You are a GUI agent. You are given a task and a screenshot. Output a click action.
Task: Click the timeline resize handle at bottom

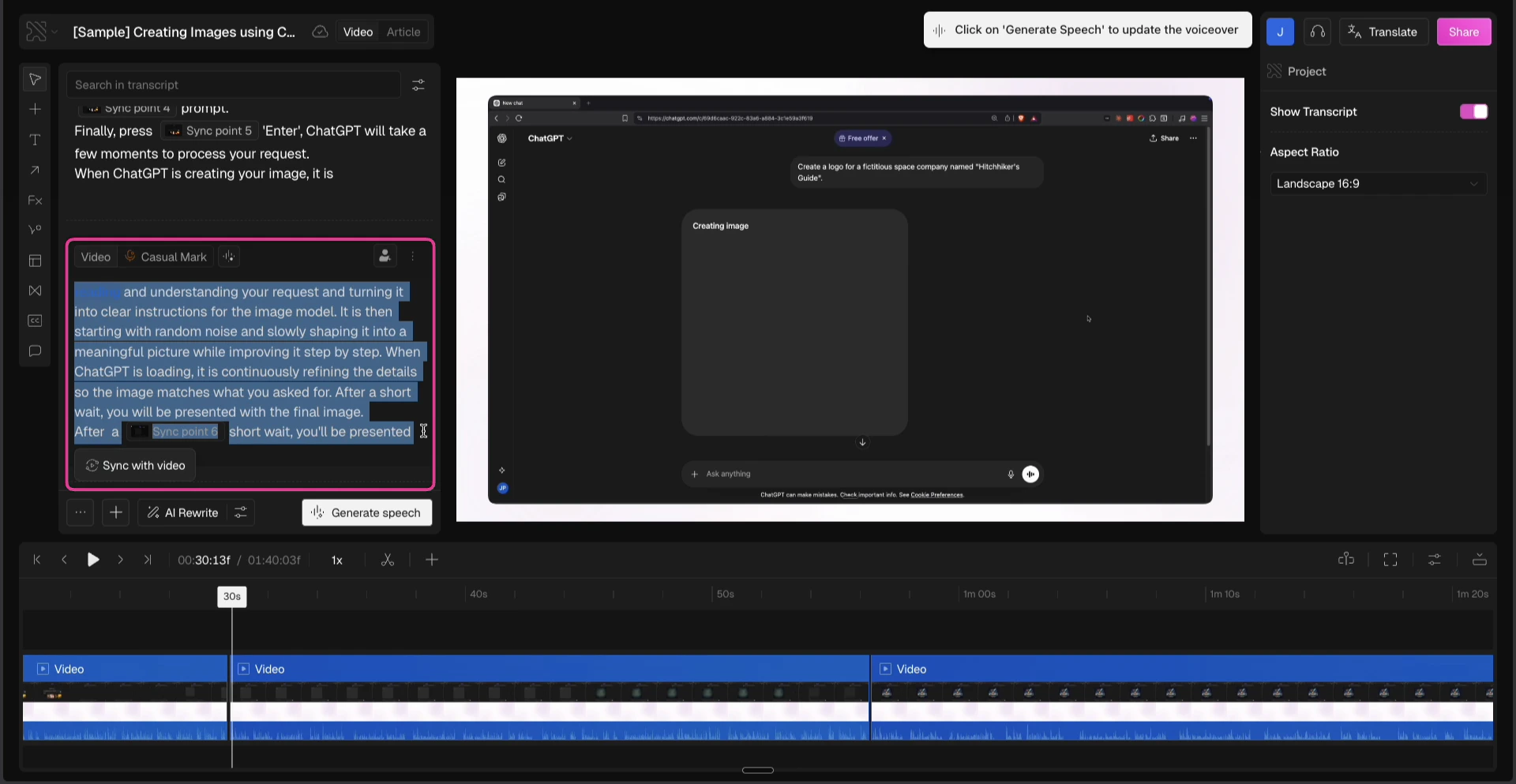[758, 770]
